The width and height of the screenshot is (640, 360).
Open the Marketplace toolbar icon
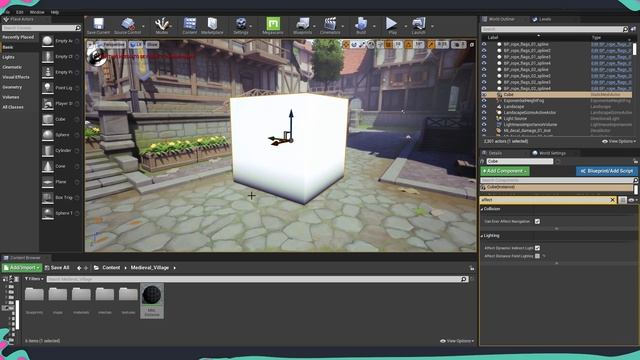click(212, 24)
